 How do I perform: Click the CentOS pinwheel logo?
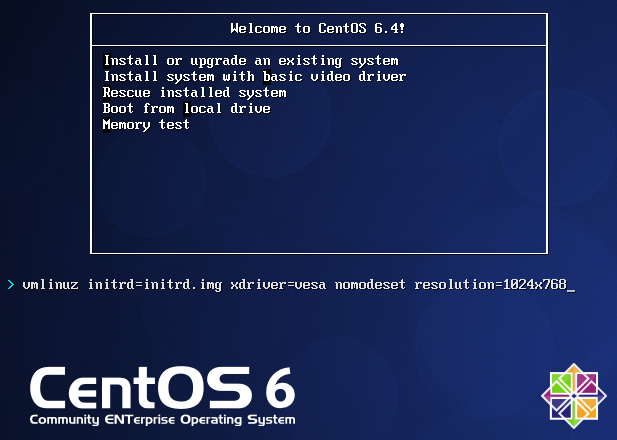pyautogui.click(x=574, y=396)
